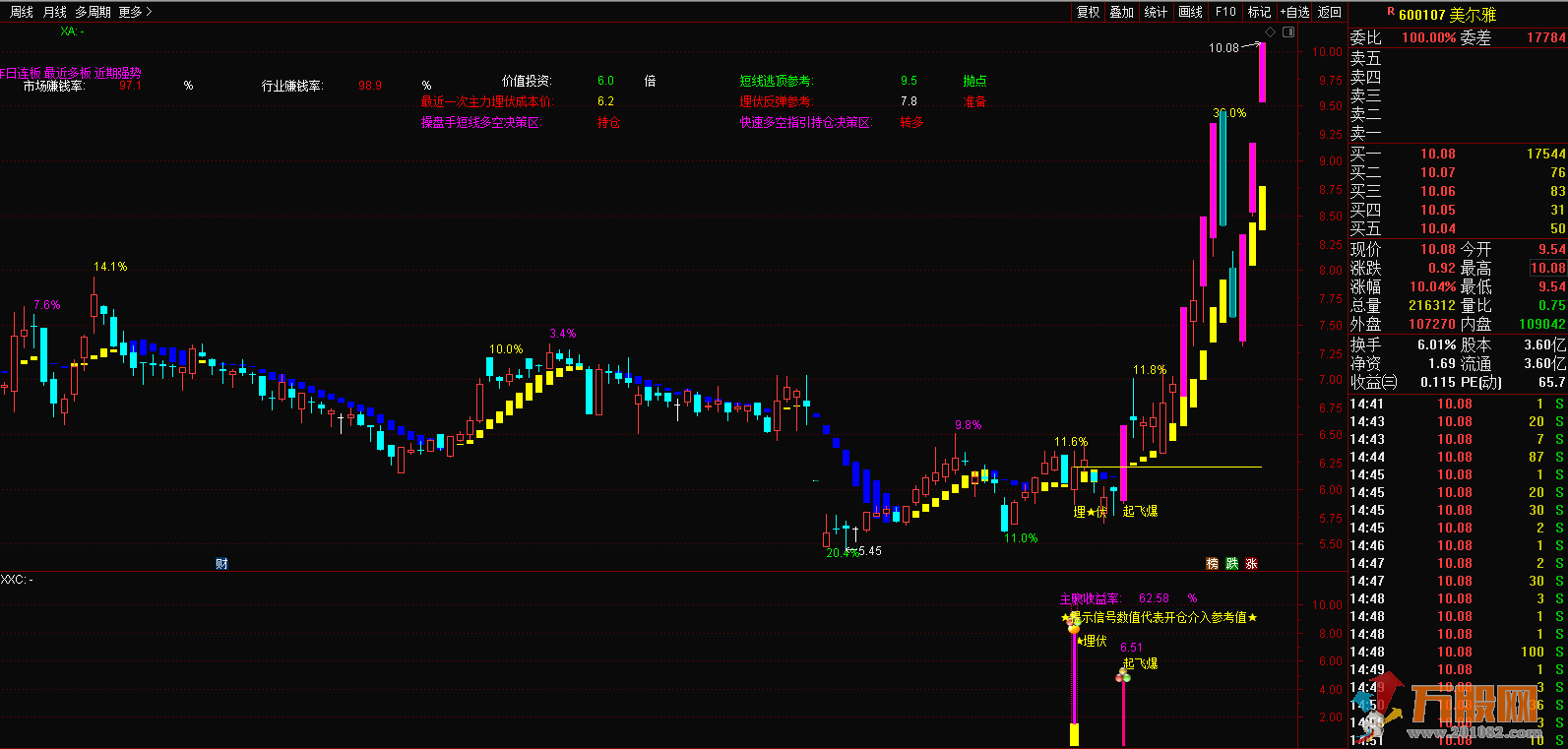Click the 起飞爆 label under the main candles
The image size is (1568, 749).
[1140, 511]
